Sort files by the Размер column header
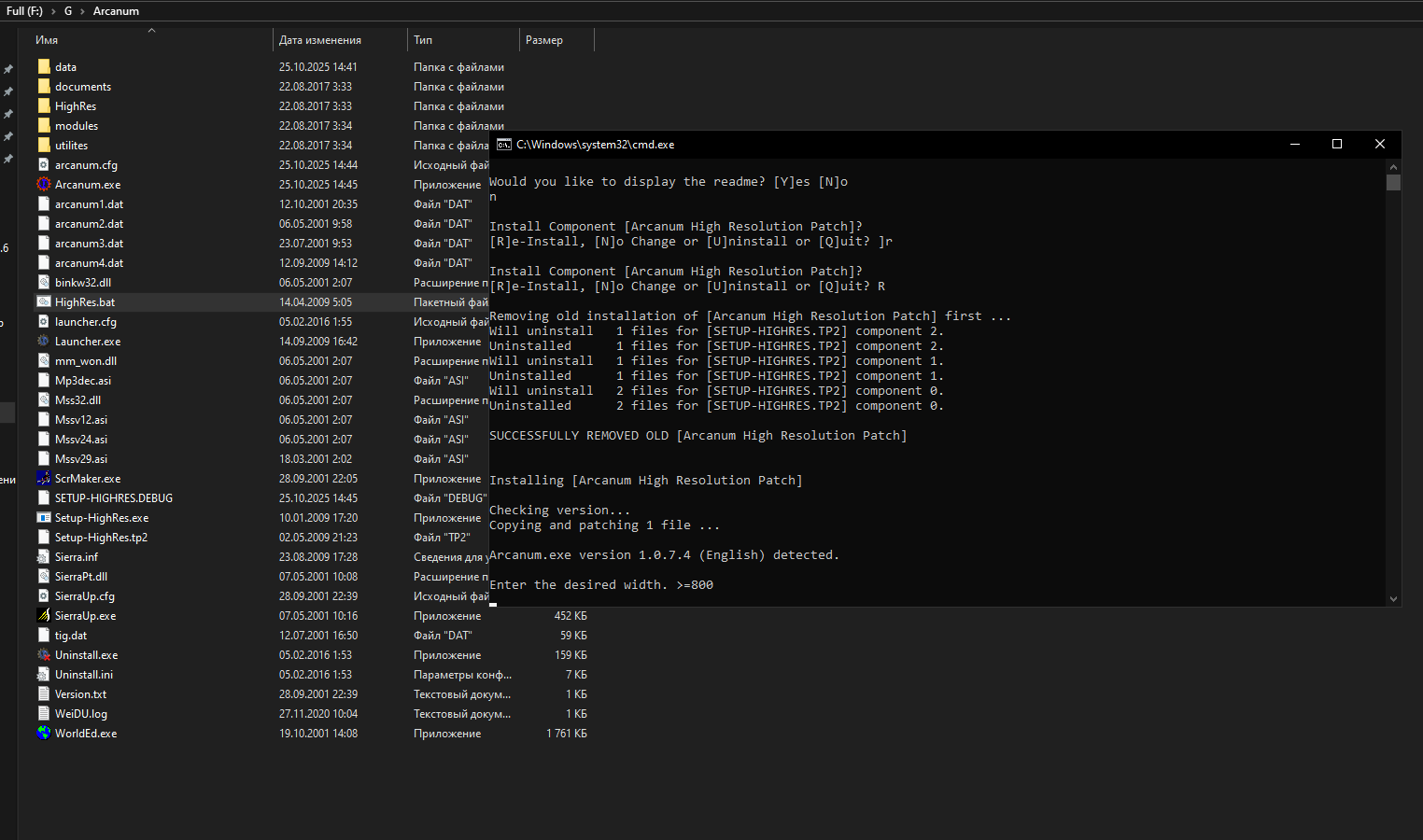The width and height of the screenshot is (1423, 840). (x=544, y=40)
